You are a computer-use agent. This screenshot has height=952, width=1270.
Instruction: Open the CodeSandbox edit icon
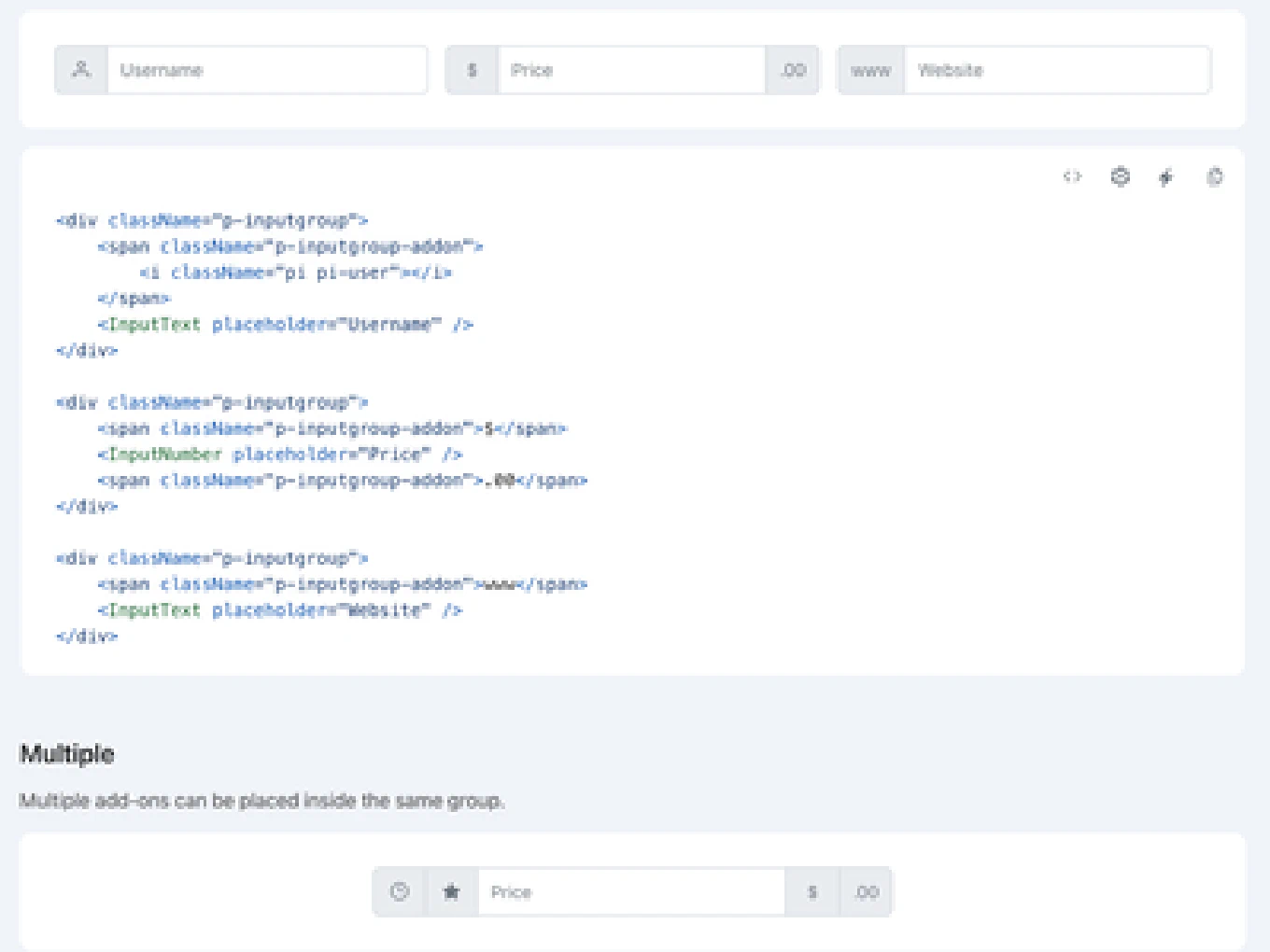click(x=1120, y=176)
